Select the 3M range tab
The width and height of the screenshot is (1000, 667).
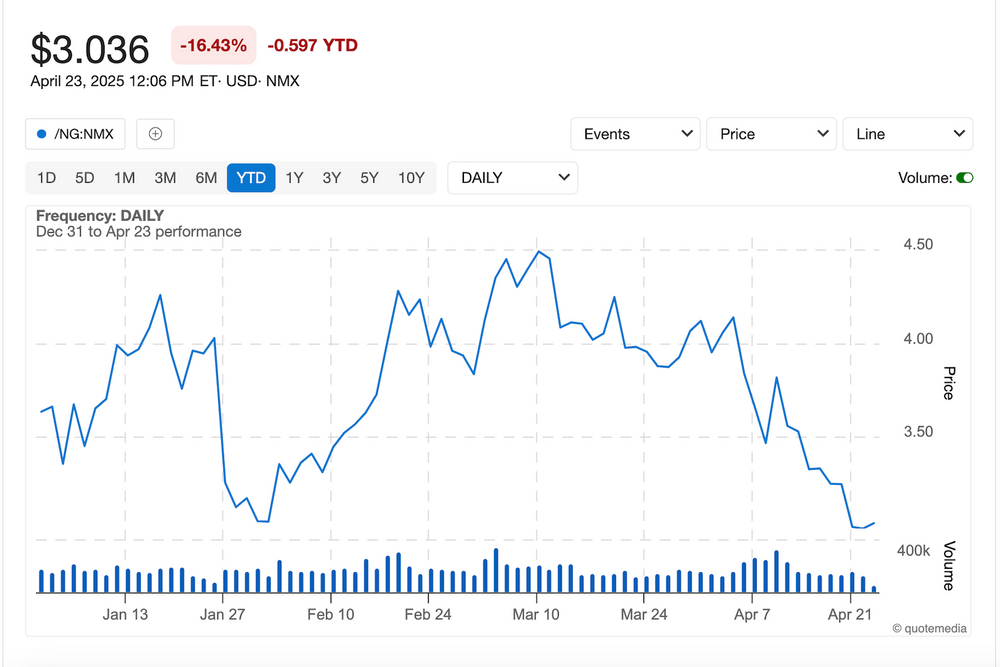coord(165,178)
